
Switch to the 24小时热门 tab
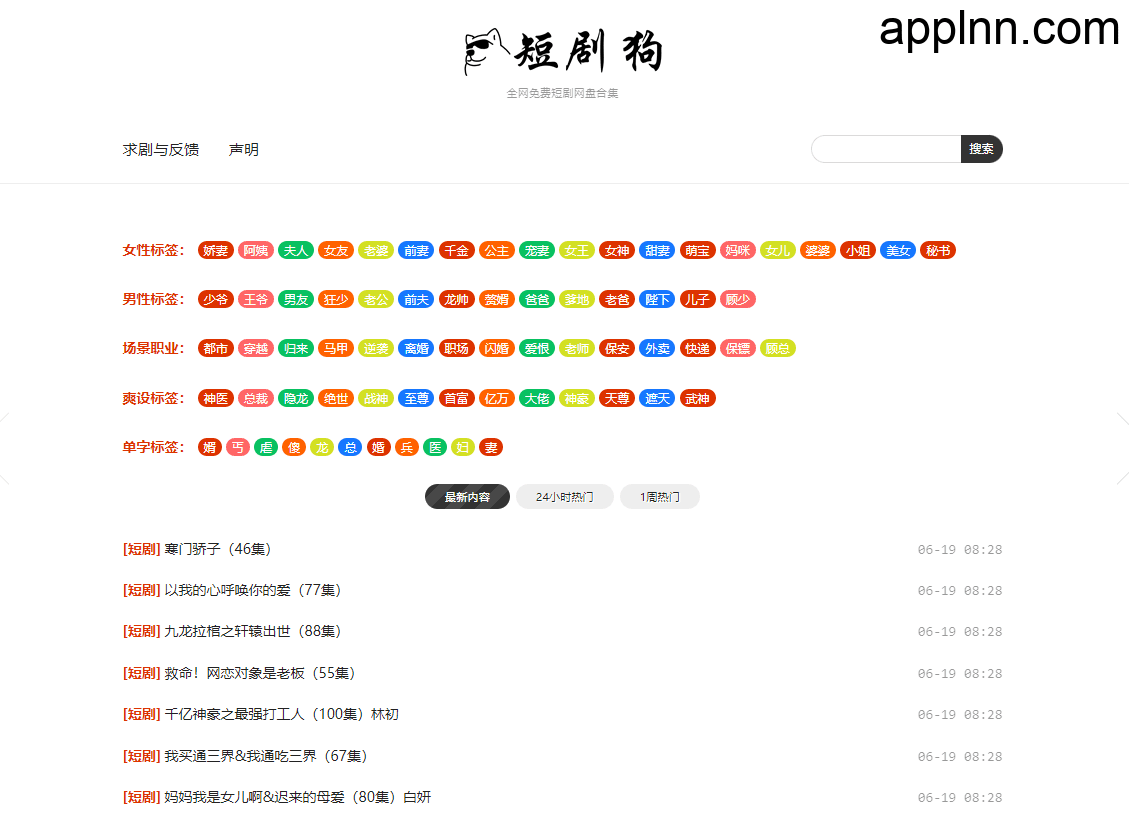(x=563, y=496)
